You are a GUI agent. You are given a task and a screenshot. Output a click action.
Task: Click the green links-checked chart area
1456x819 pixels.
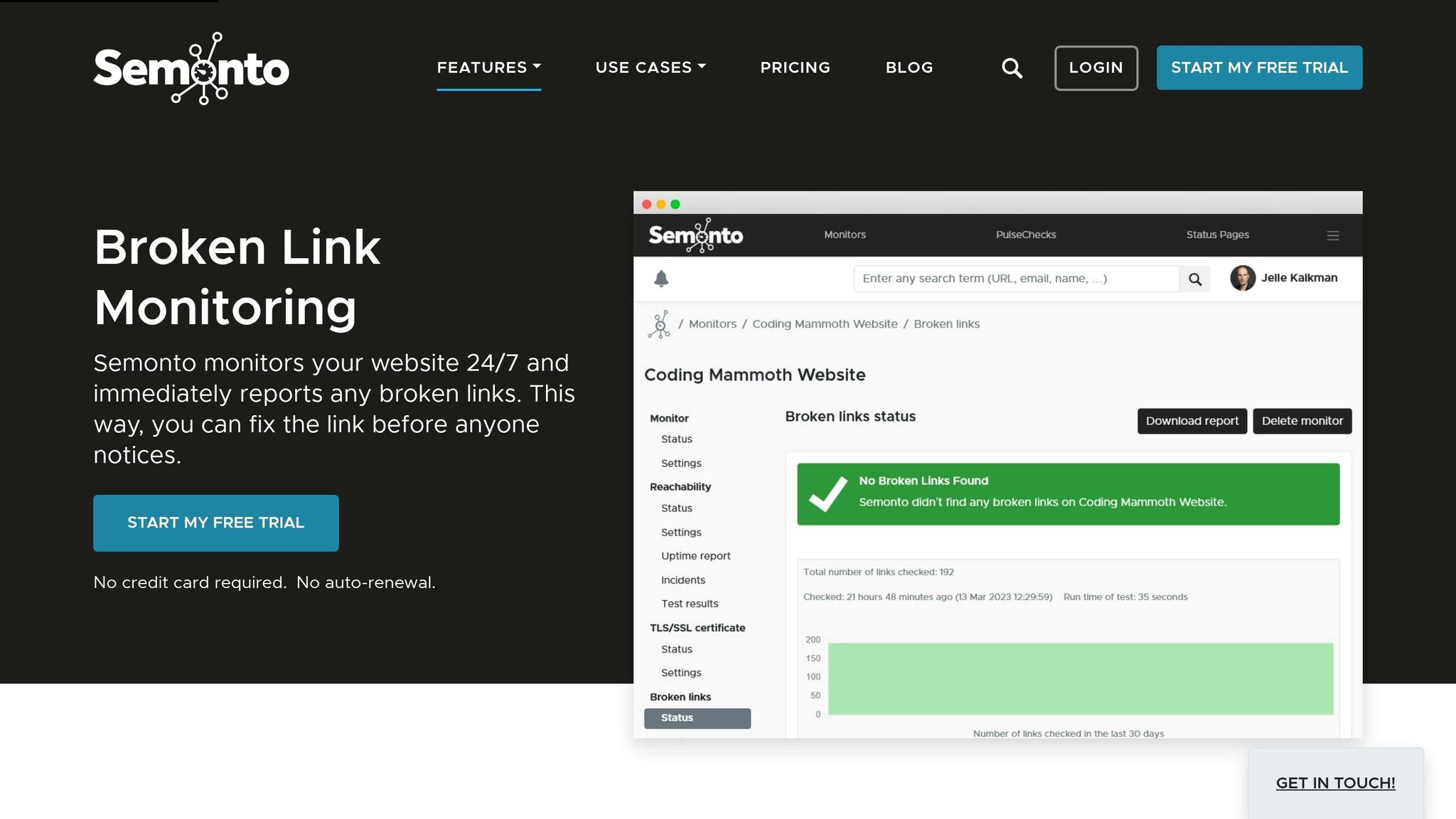pos(1081,679)
